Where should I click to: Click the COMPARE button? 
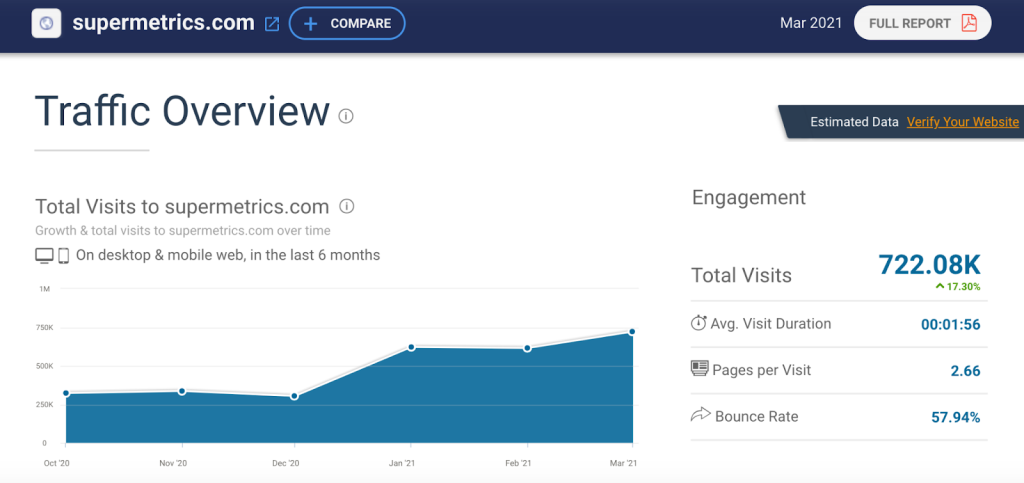pos(347,23)
